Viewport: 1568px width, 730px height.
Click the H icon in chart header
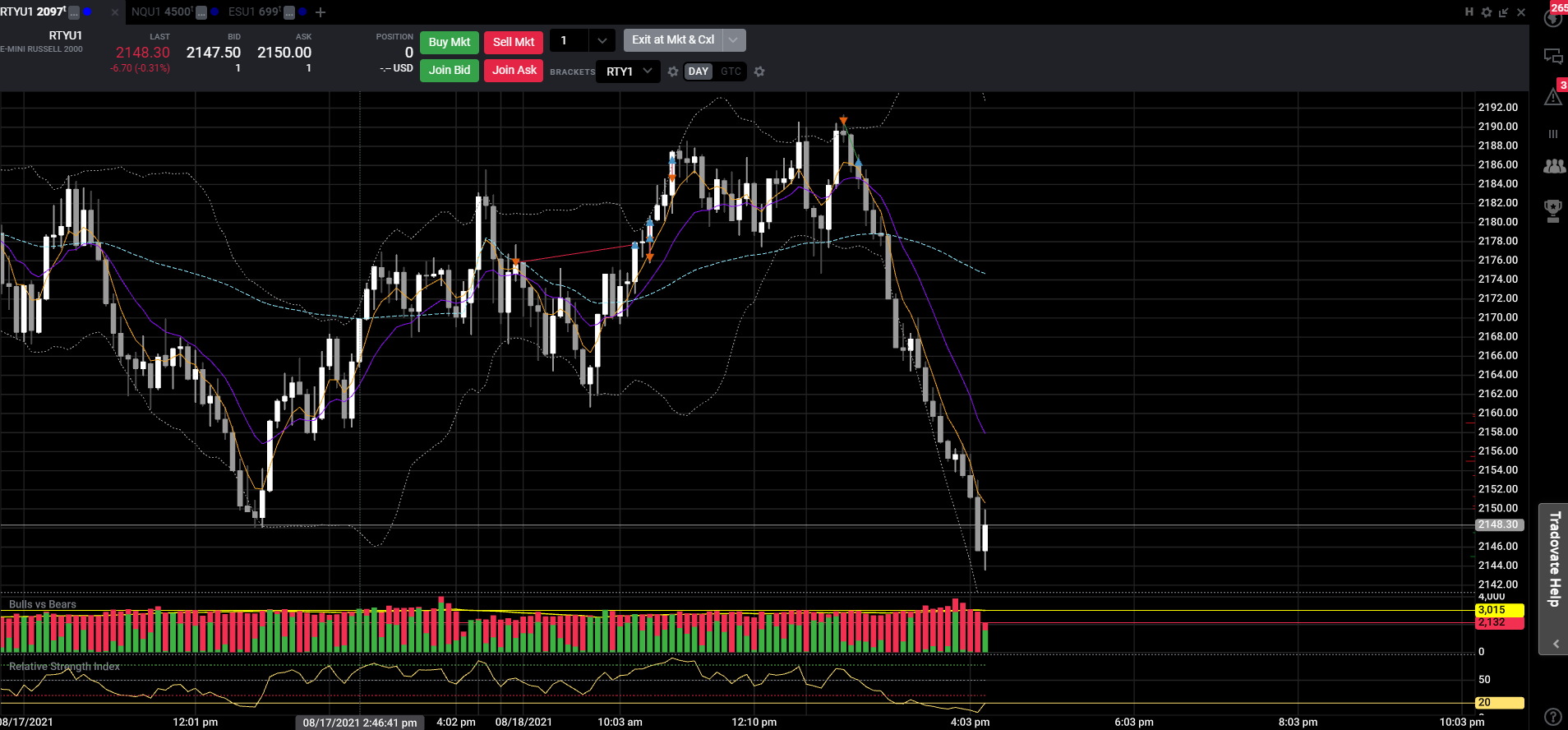pos(1469,12)
